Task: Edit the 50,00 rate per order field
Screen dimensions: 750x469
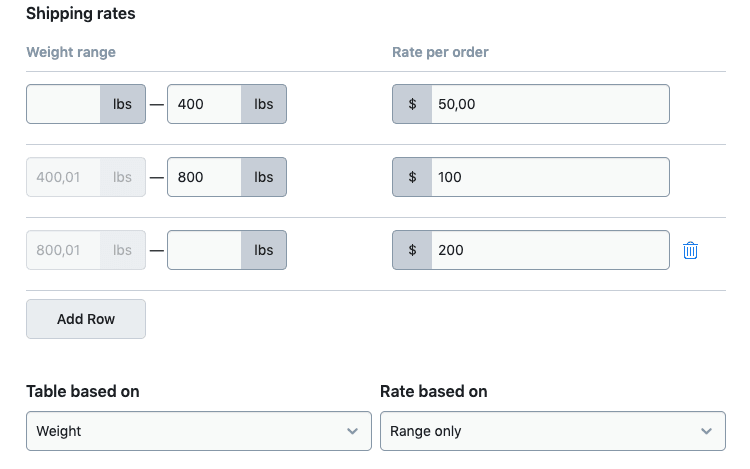Action: (x=549, y=104)
